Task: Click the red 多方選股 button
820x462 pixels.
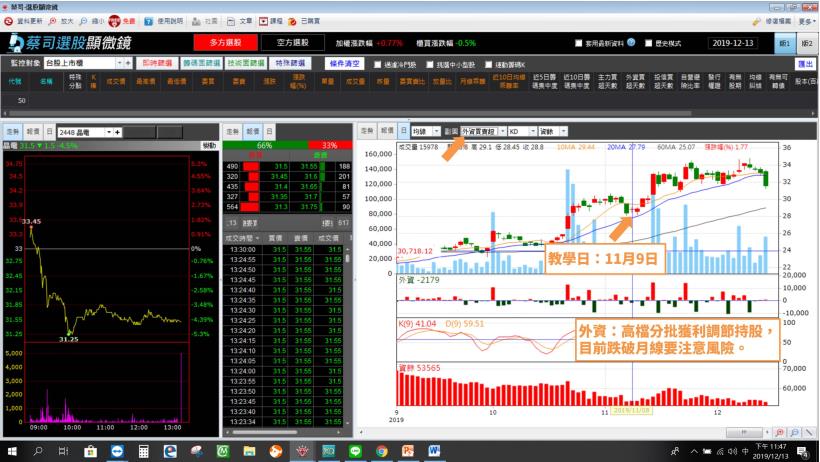Action: [225, 42]
